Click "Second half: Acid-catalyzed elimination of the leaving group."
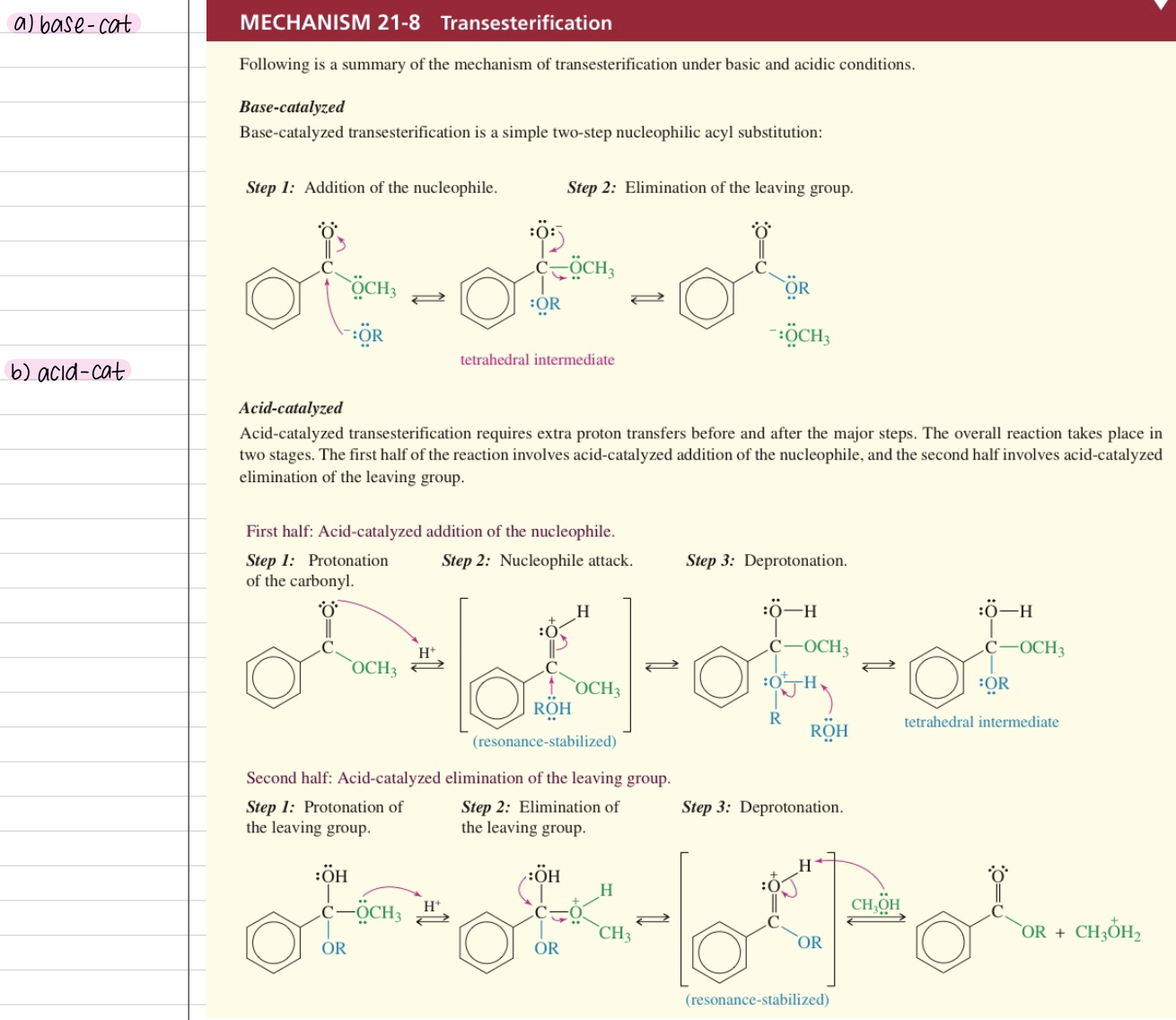The width and height of the screenshot is (1176, 1020). click(x=459, y=778)
